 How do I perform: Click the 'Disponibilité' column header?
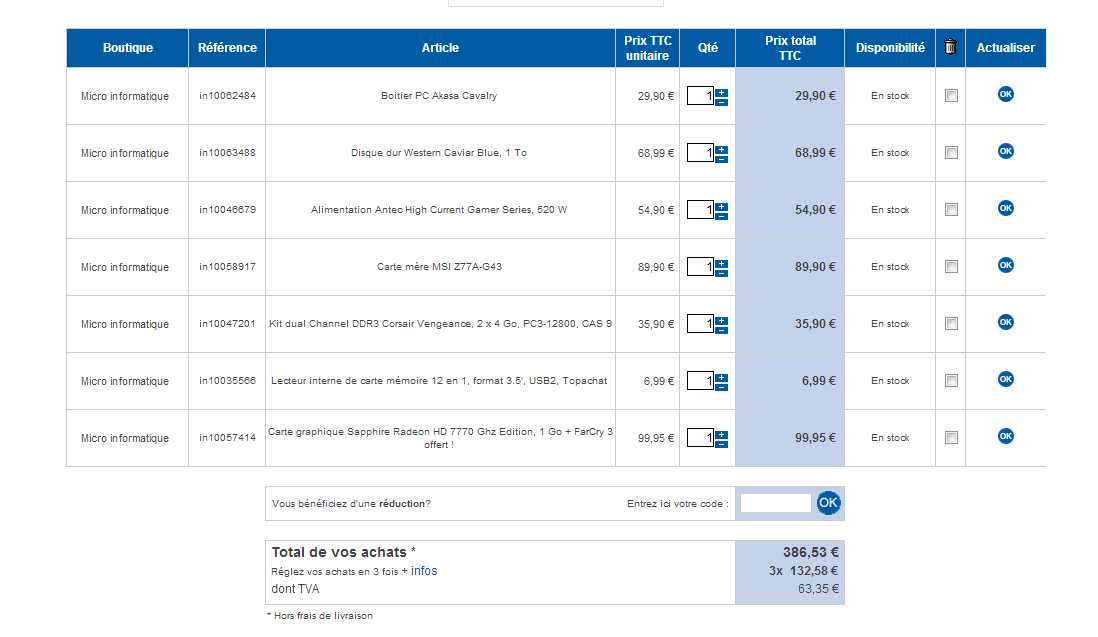click(x=890, y=48)
